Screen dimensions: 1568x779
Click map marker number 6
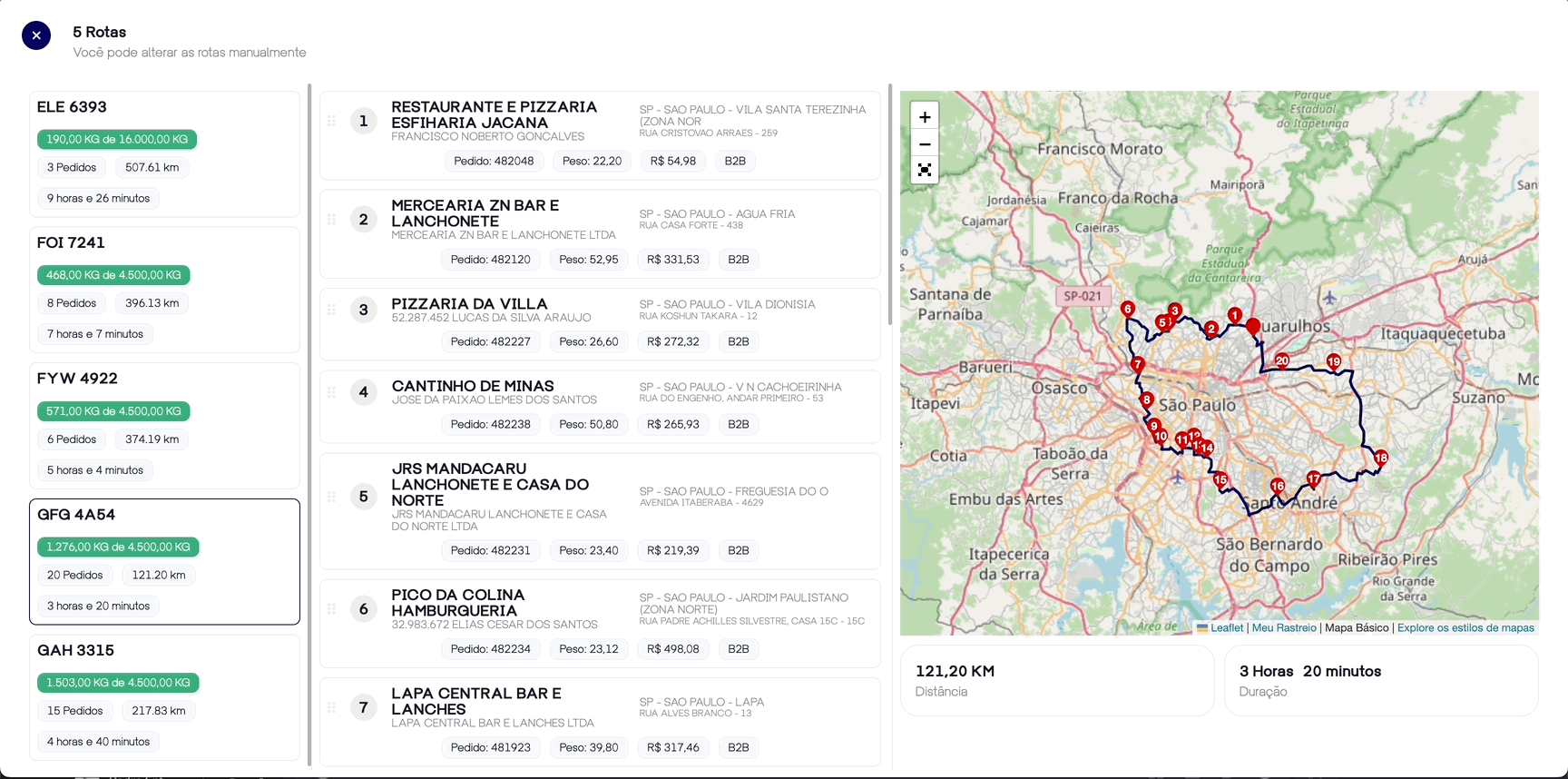1127,309
